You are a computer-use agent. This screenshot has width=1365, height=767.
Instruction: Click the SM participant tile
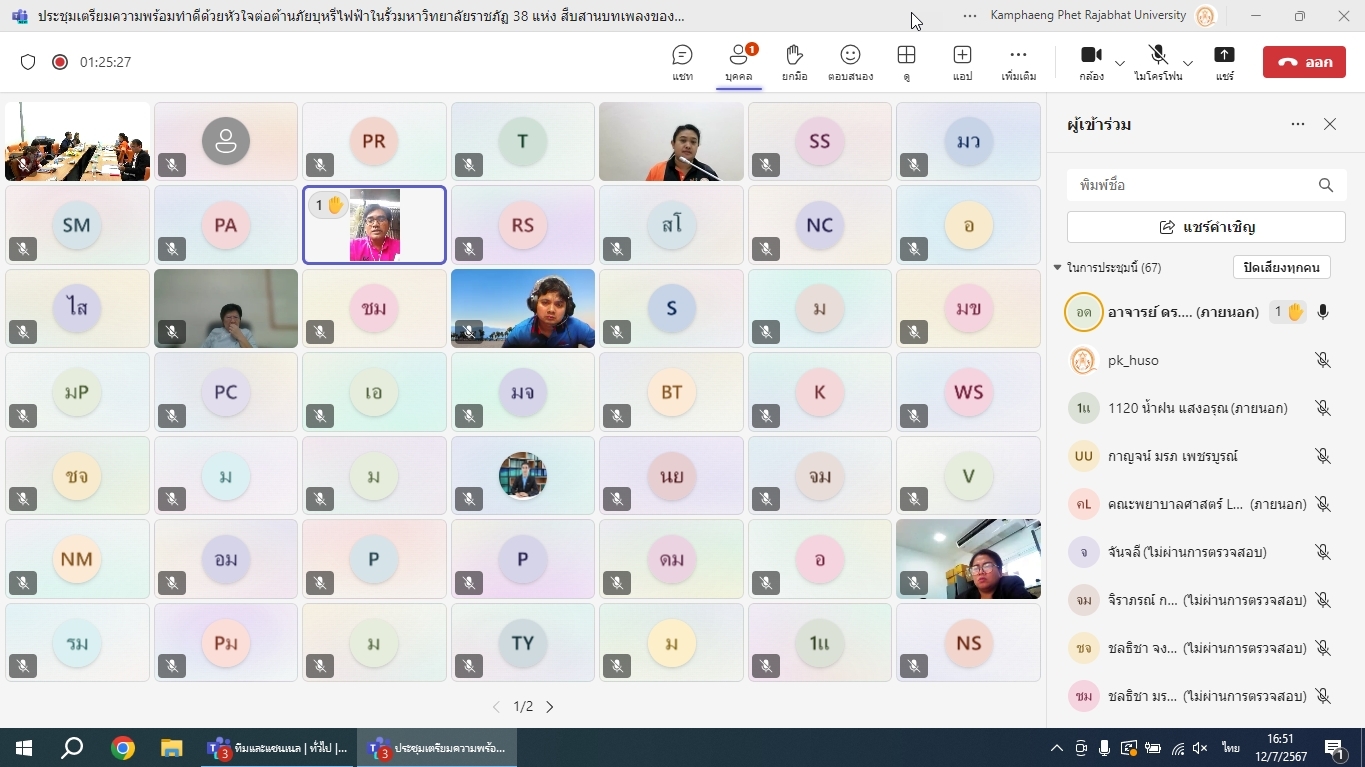coord(77,225)
